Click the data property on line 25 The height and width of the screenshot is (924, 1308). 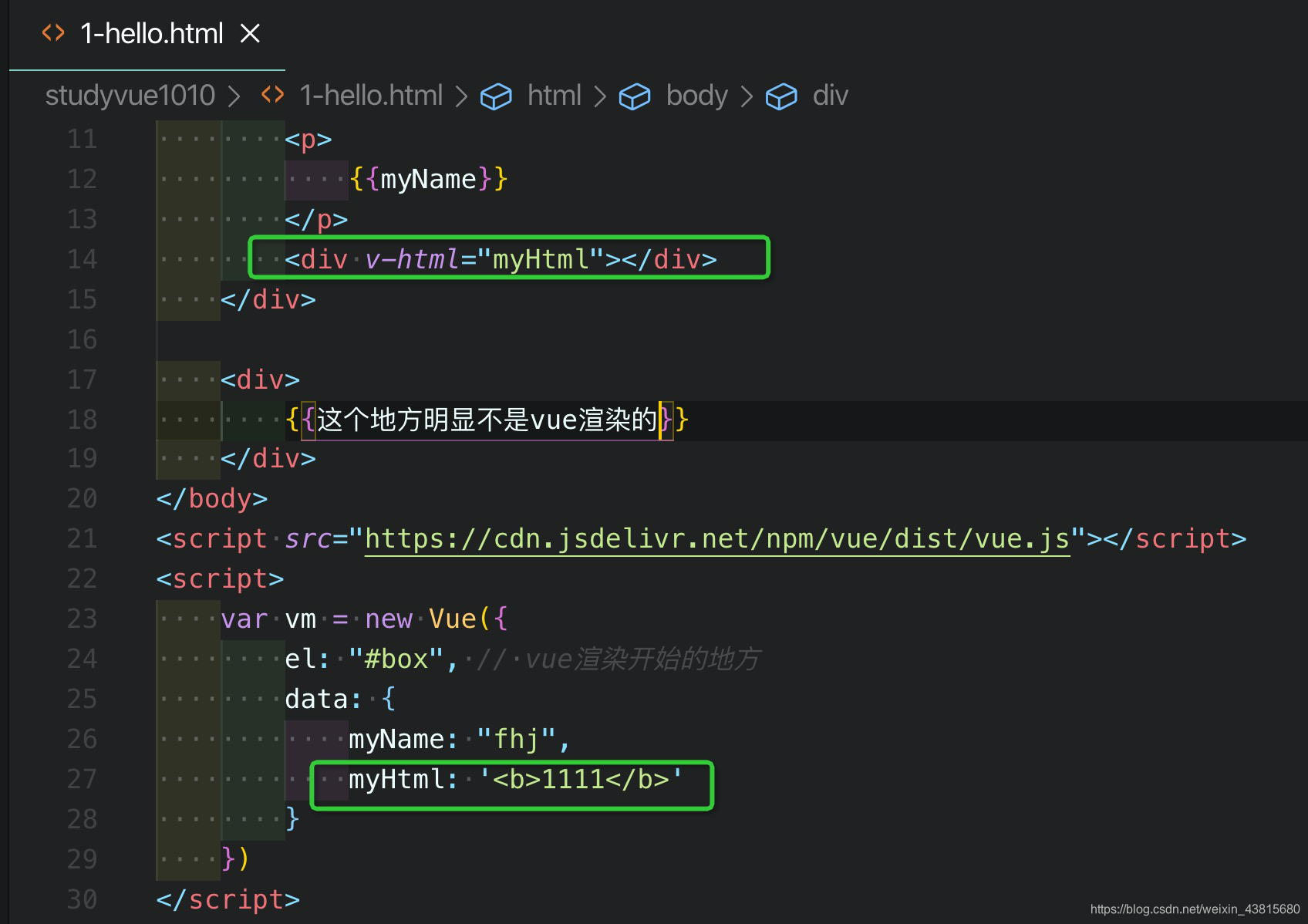[316, 699]
